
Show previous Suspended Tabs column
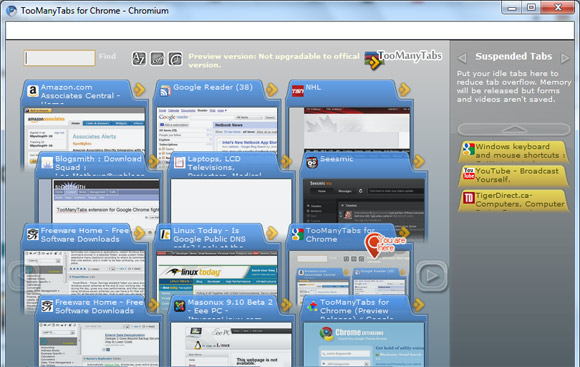click(x=462, y=58)
